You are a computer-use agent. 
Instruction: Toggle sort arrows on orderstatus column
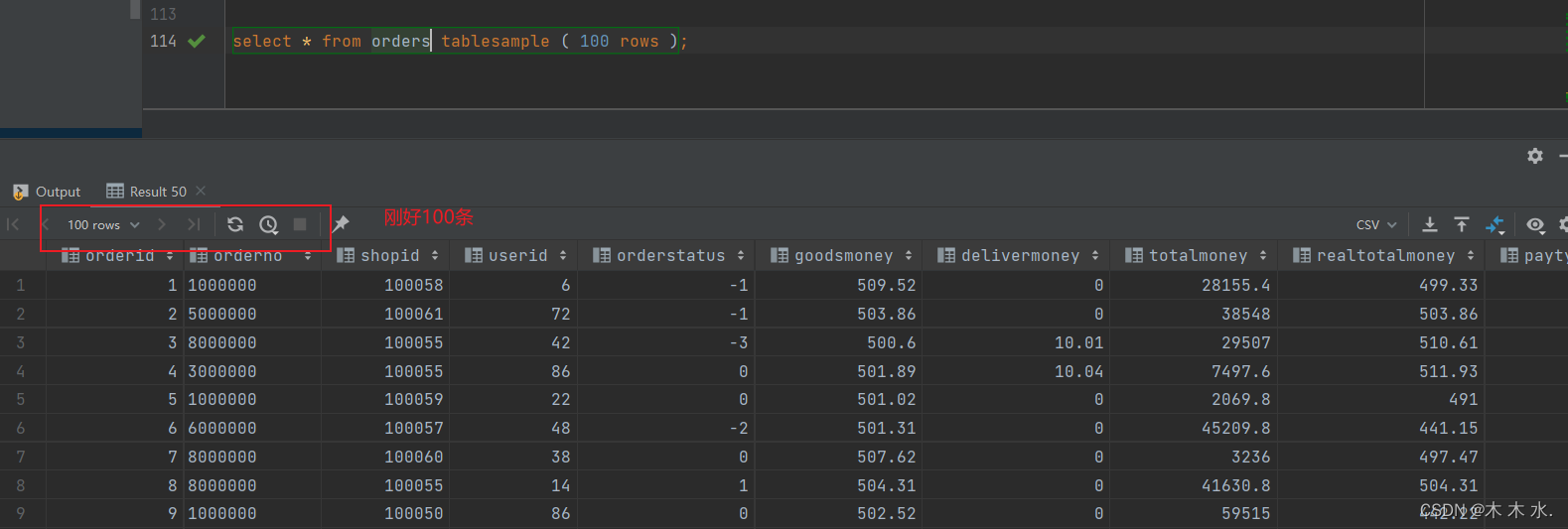741,256
